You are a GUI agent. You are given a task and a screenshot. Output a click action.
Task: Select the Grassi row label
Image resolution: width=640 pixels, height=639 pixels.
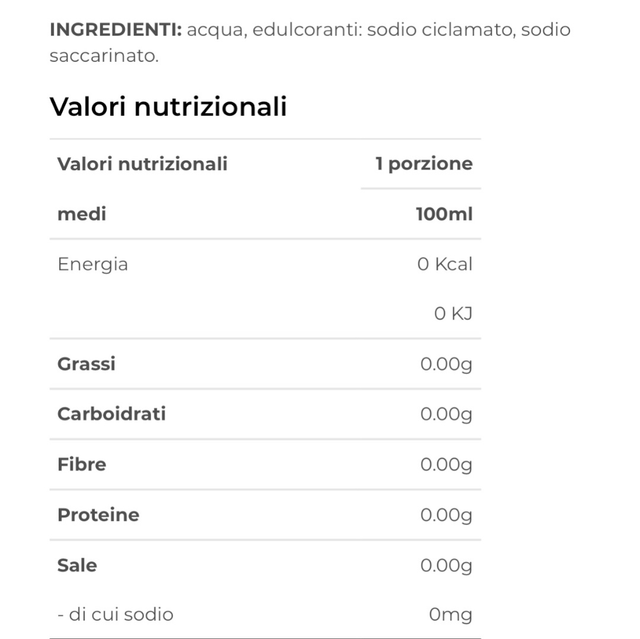[86, 364]
